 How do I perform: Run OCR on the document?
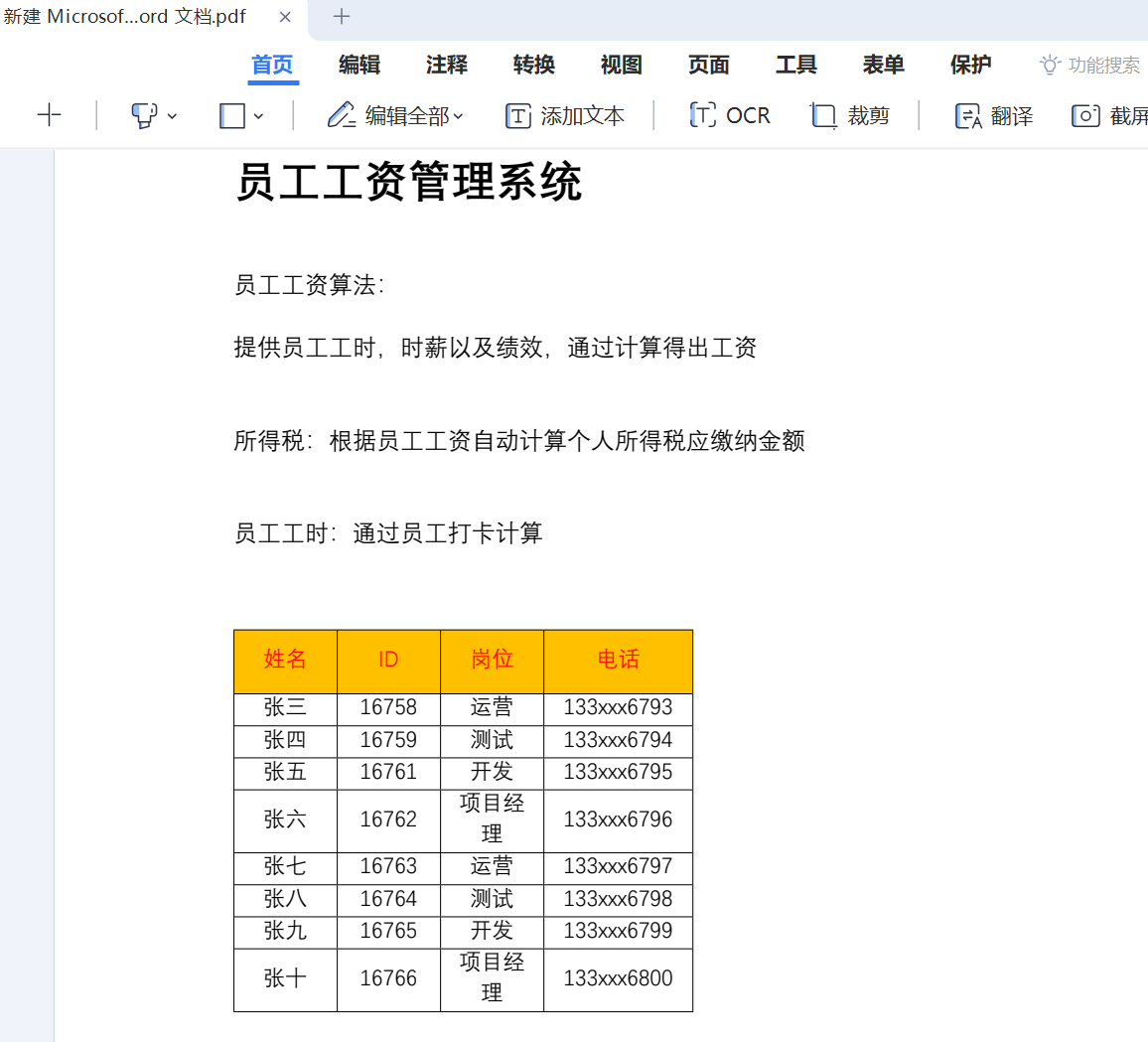tap(732, 115)
